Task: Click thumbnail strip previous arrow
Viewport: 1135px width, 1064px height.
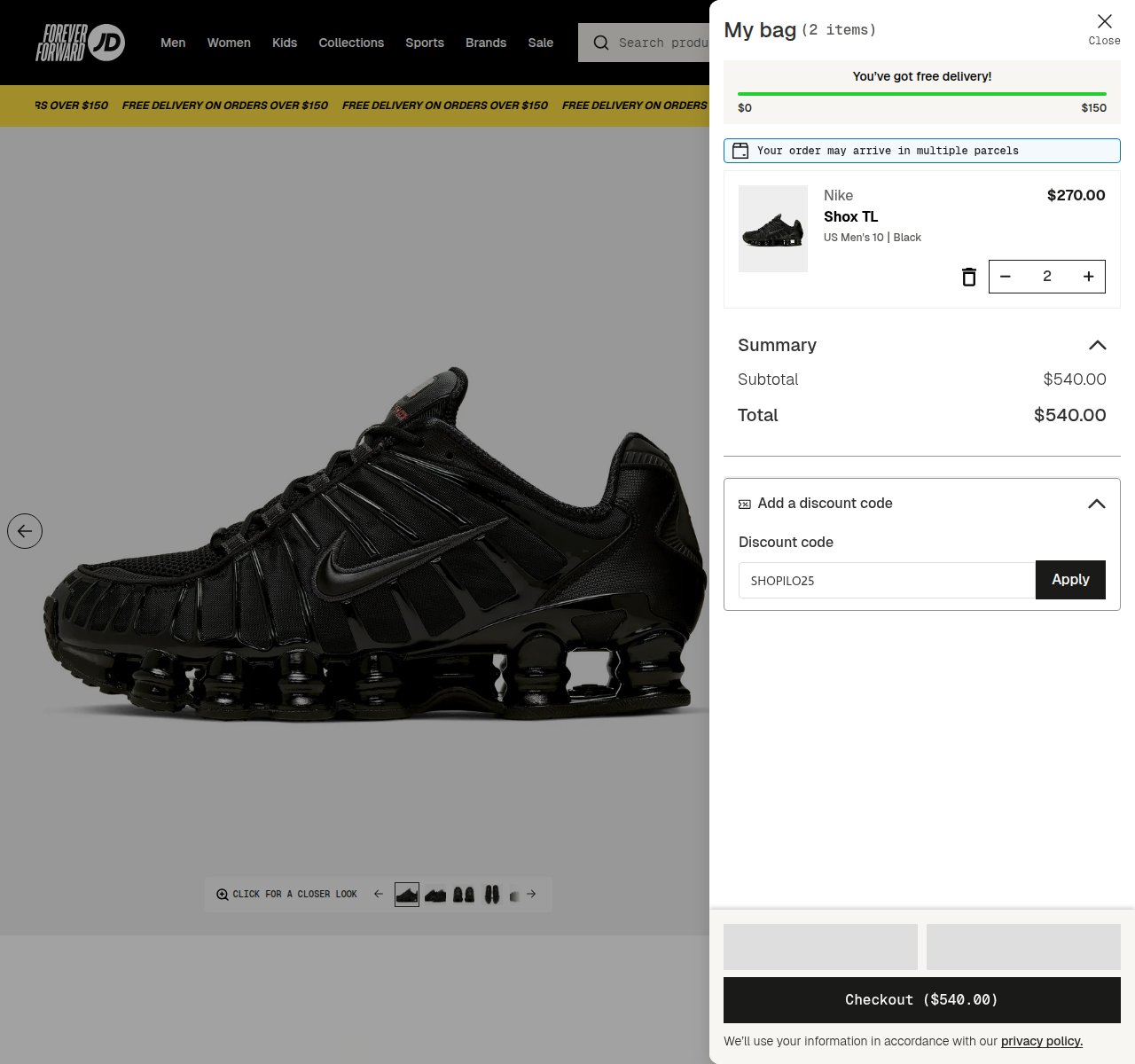Action: (379, 895)
